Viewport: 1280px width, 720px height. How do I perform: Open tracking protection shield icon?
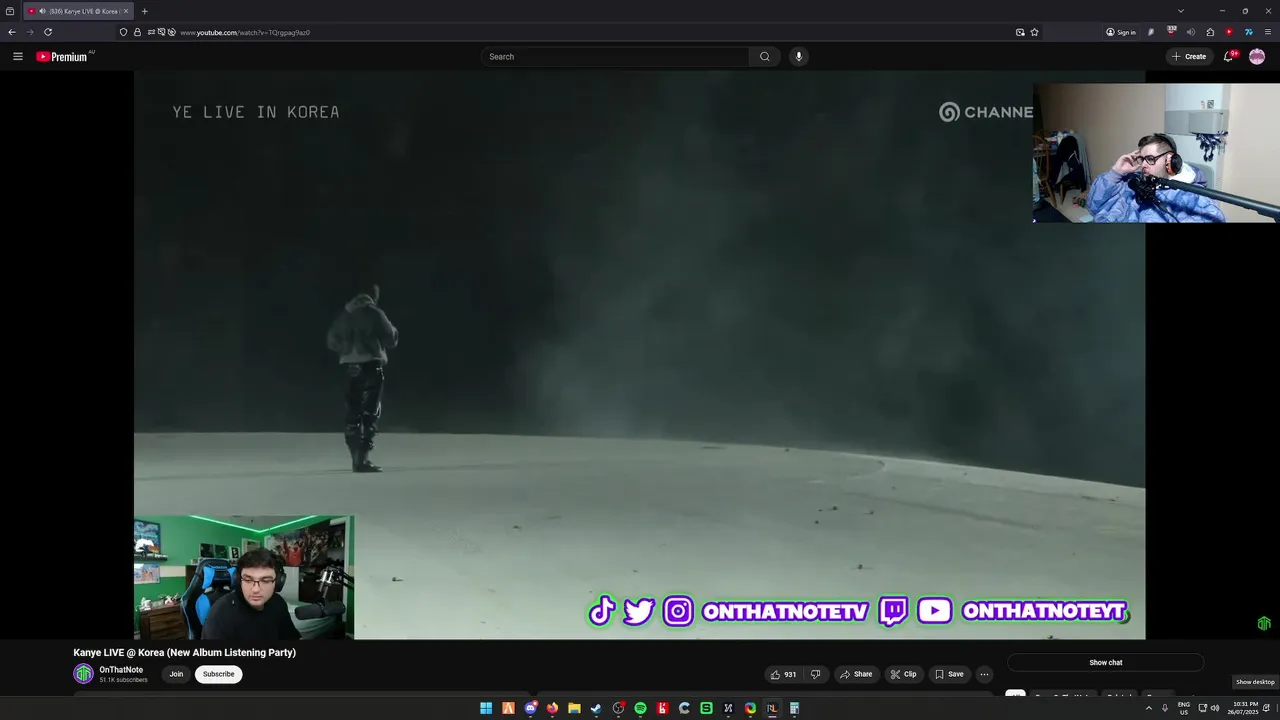click(x=123, y=32)
